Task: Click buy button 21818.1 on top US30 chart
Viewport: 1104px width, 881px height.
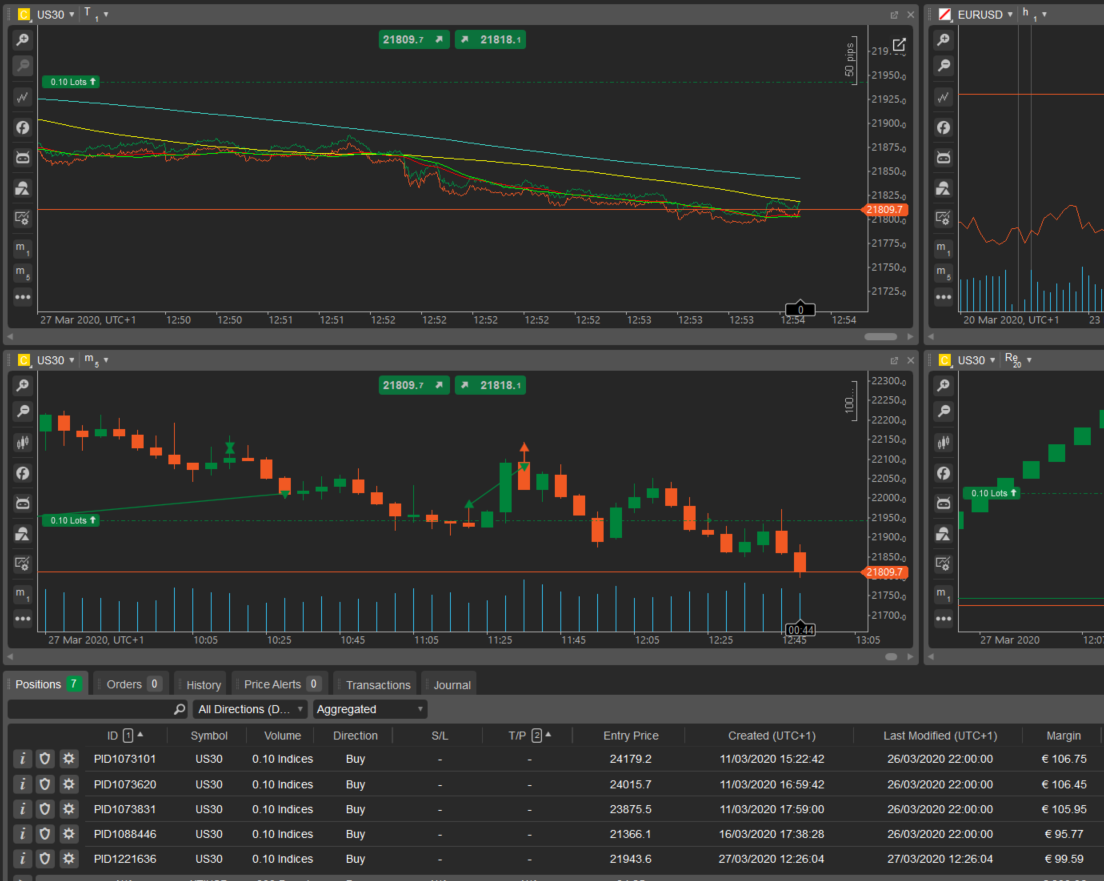Action: point(491,39)
